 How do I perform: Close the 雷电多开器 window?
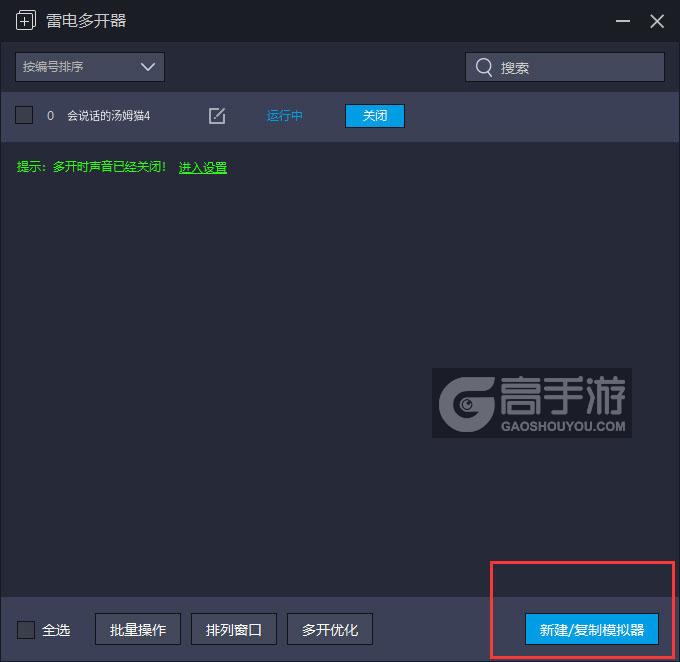click(x=657, y=21)
